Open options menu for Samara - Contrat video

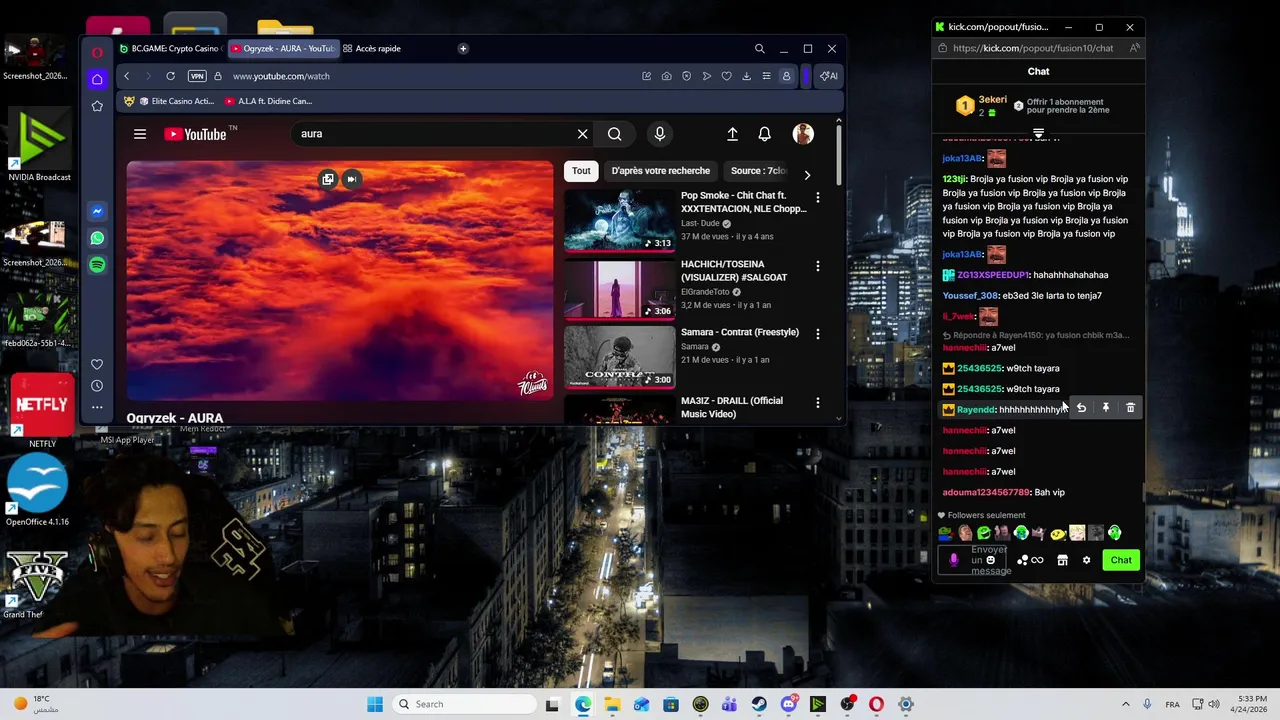pos(817,334)
